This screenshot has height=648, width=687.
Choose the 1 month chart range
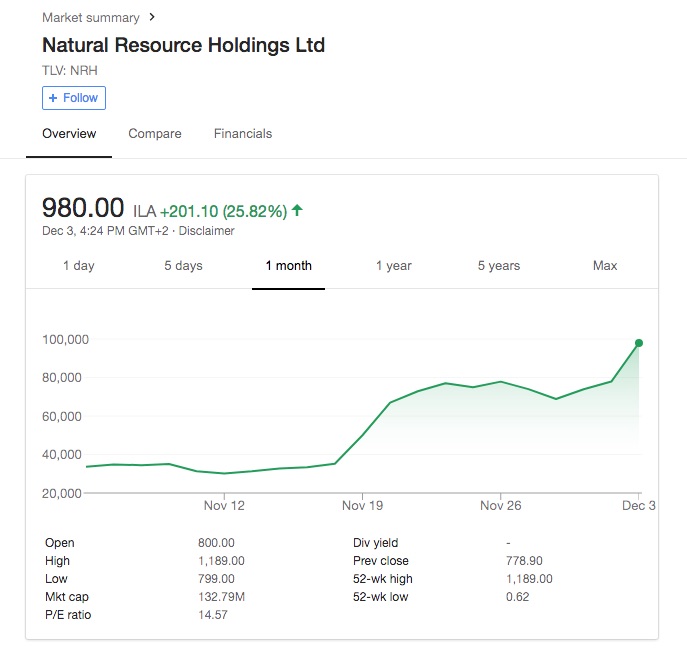(288, 266)
